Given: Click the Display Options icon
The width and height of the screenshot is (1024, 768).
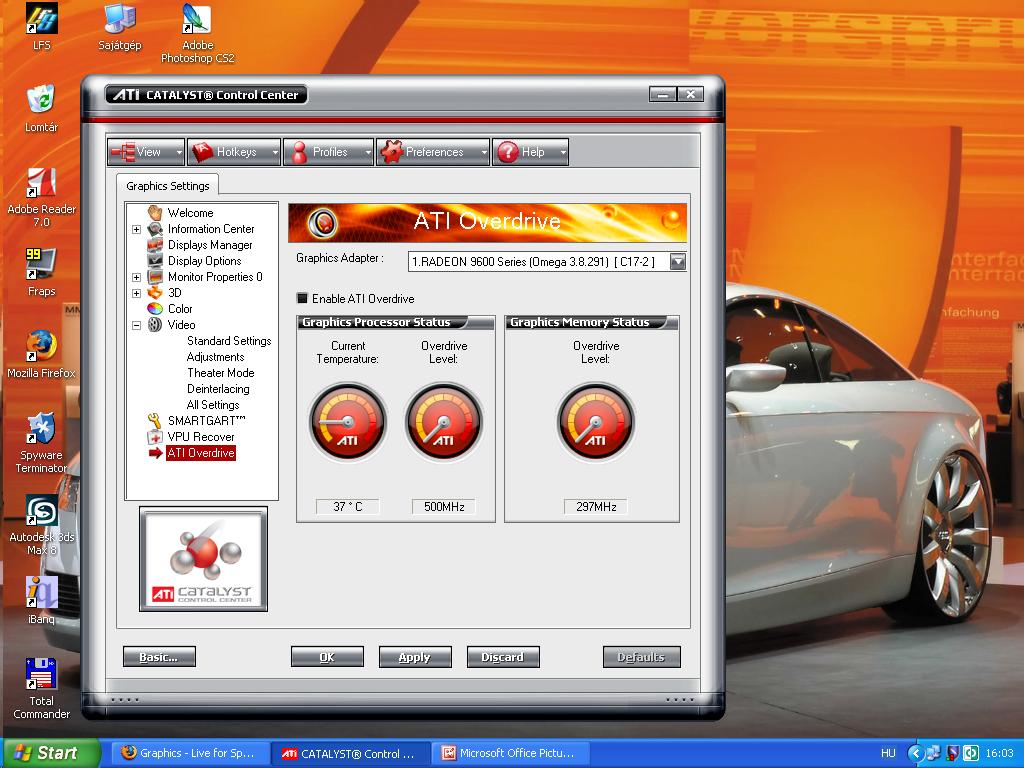Looking at the screenshot, I should (x=155, y=261).
